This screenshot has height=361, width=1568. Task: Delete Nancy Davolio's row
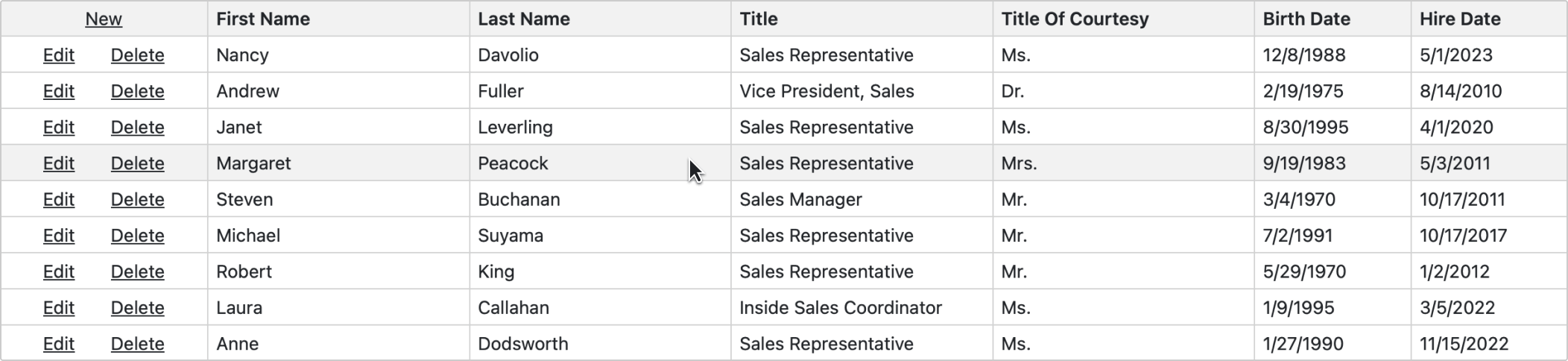(x=137, y=55)
